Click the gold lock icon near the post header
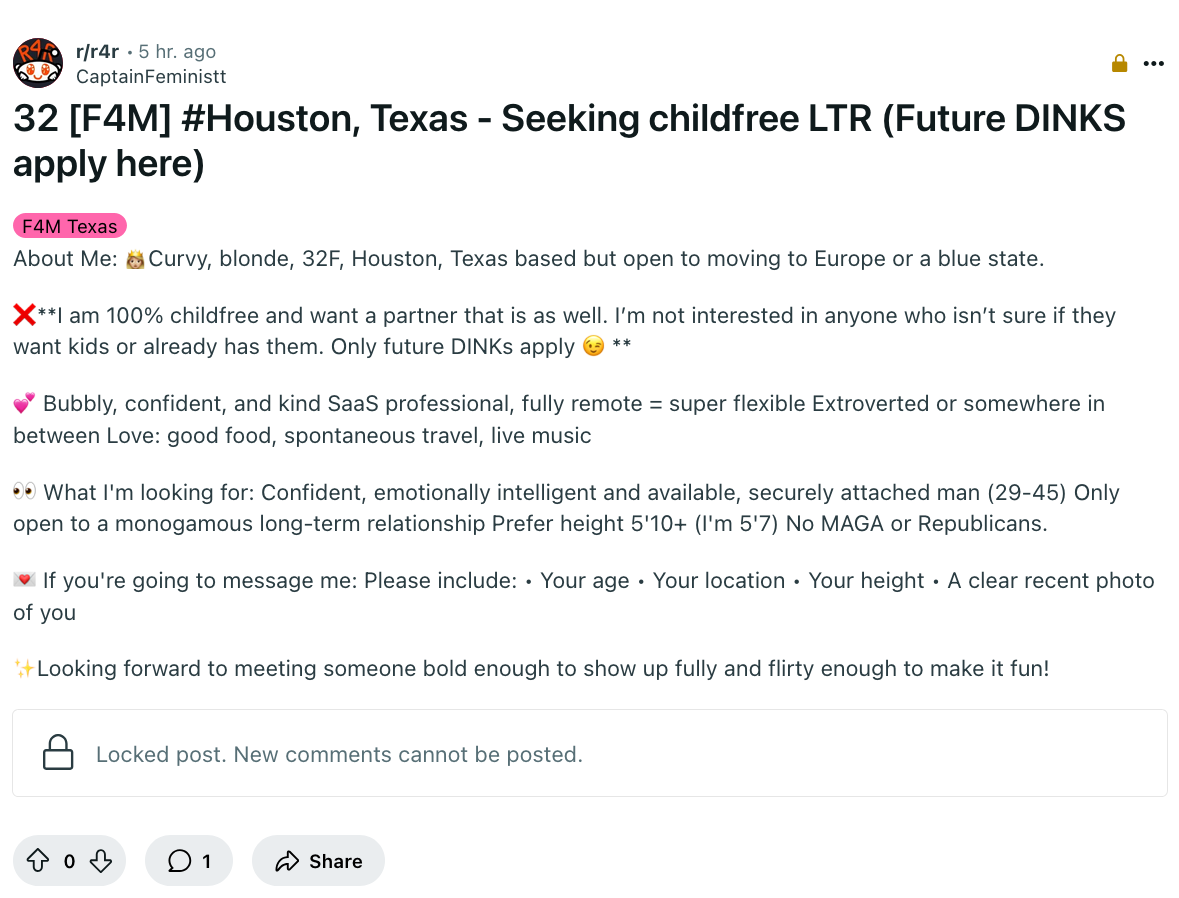 [x=1119, y=63]
